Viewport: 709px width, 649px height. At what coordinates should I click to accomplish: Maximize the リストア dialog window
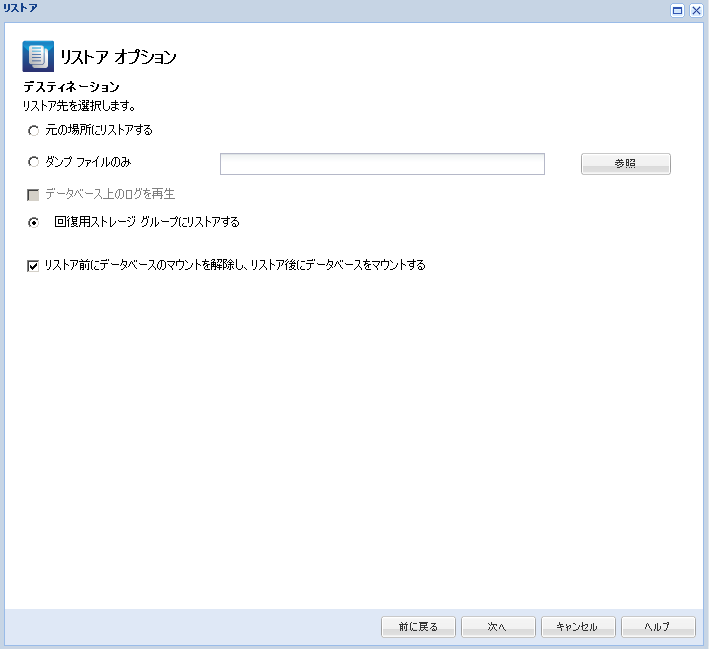(677, 10)
